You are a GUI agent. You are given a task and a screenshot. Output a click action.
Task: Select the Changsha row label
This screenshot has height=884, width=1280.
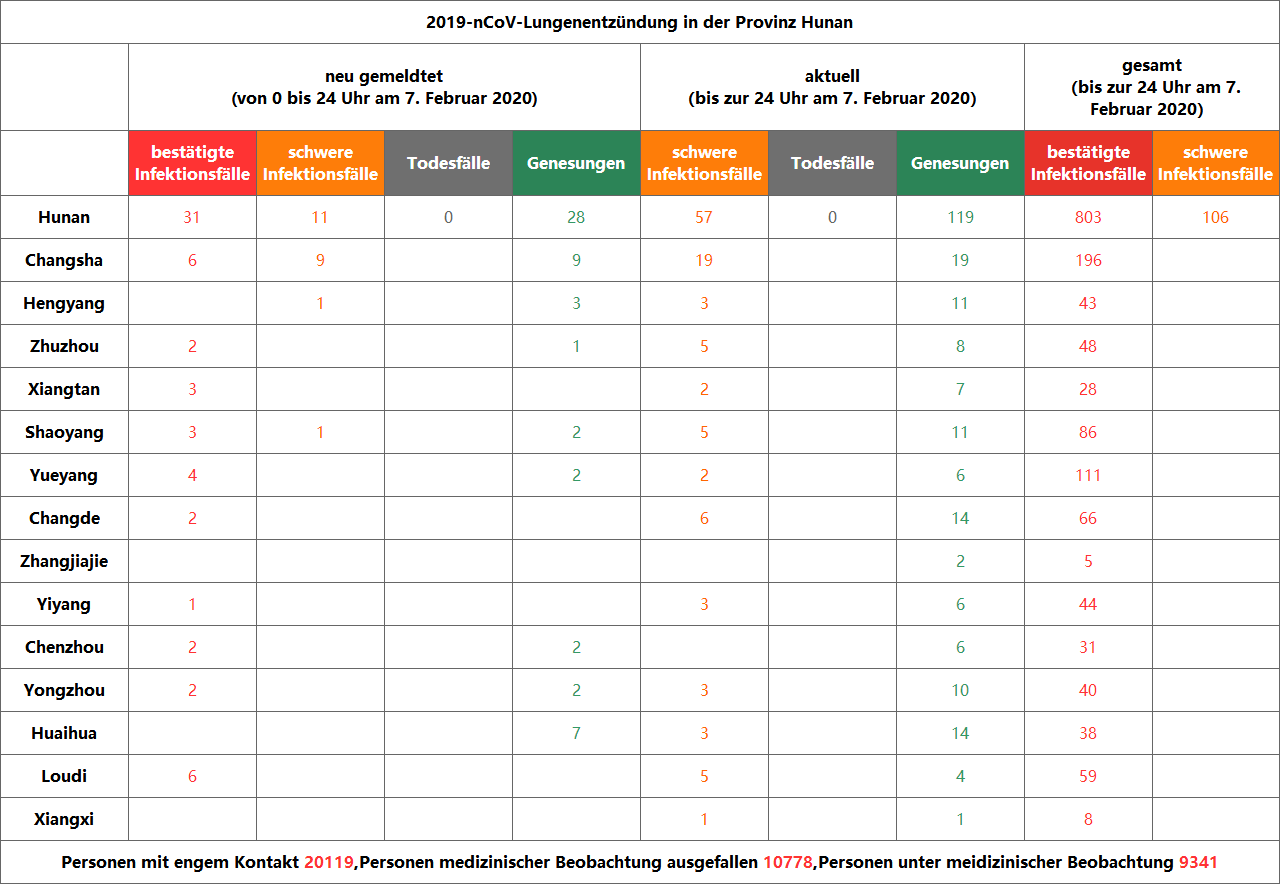tap(64, 260)
